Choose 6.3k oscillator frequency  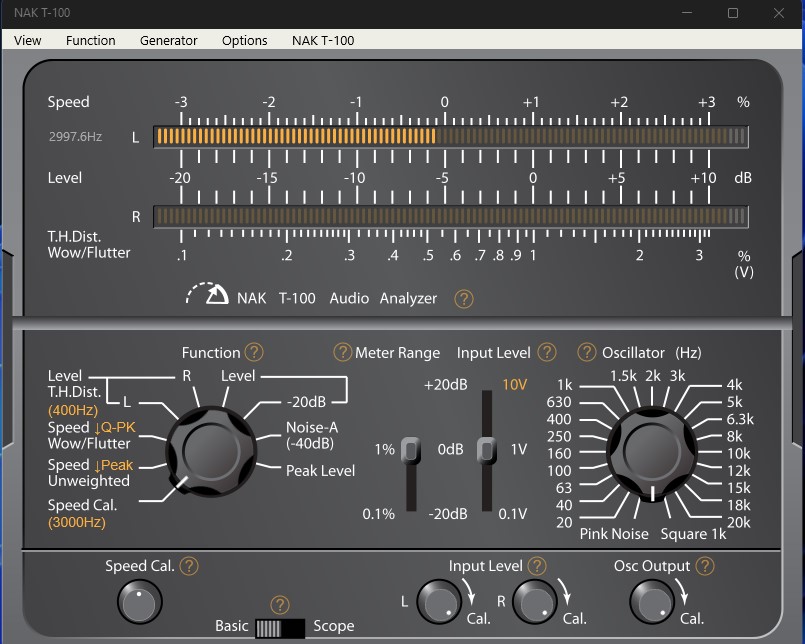(740, 419)
